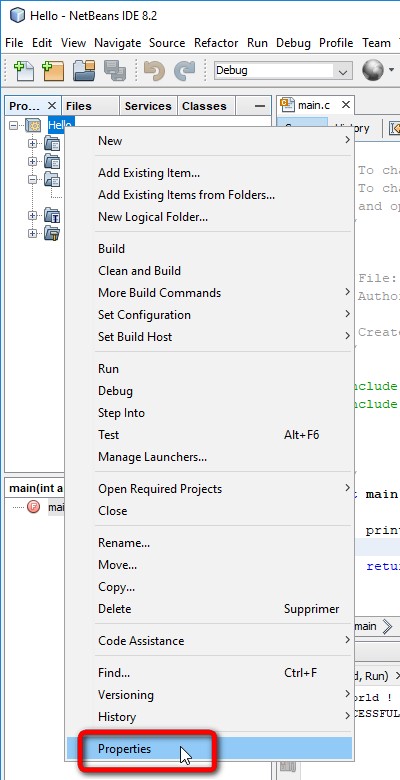Select Manage Launchers... menu entry

(x=152, y=456)
